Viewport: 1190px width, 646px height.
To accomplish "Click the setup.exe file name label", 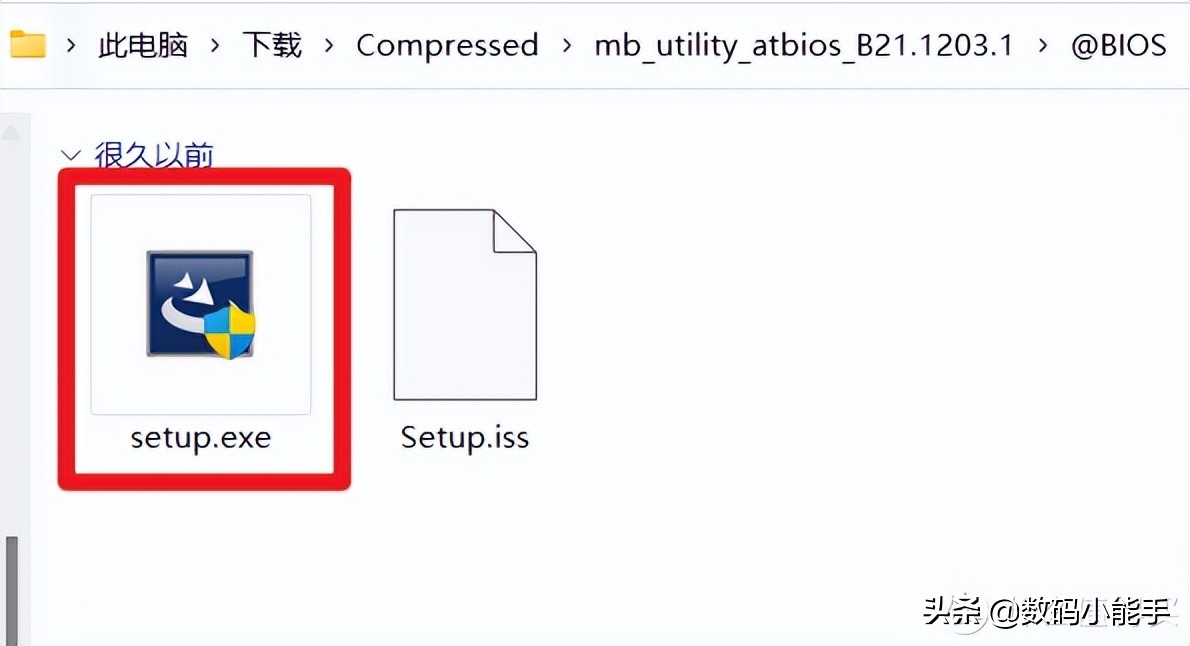I will point(201,438).
